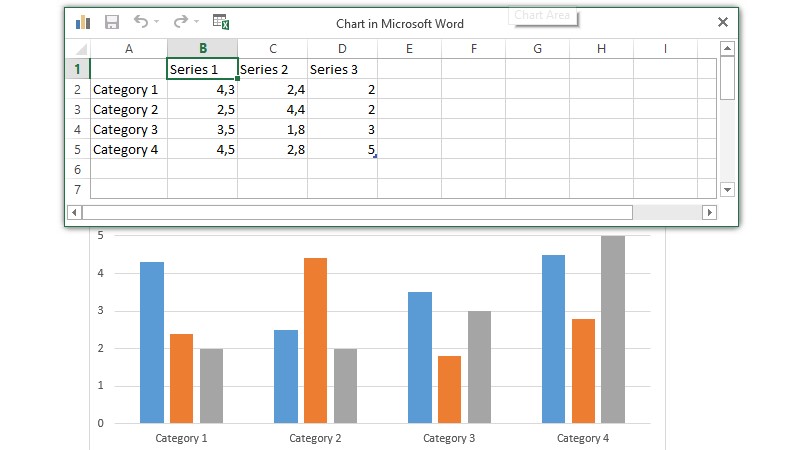Click the horizontal scrollbar left arrow
800x450 pixels.
tap(73, 212)
